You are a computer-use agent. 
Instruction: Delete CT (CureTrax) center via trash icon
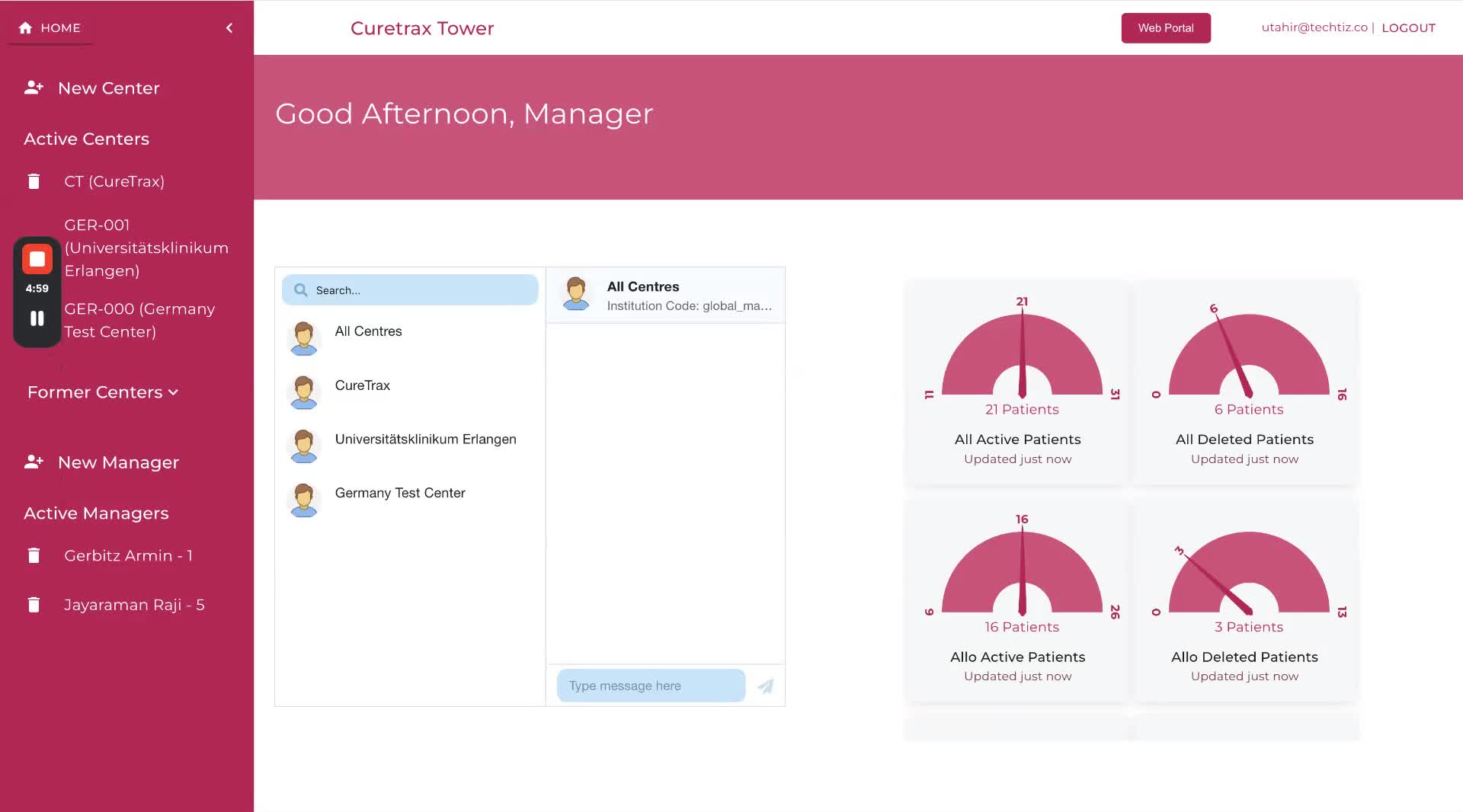point(34,181)
